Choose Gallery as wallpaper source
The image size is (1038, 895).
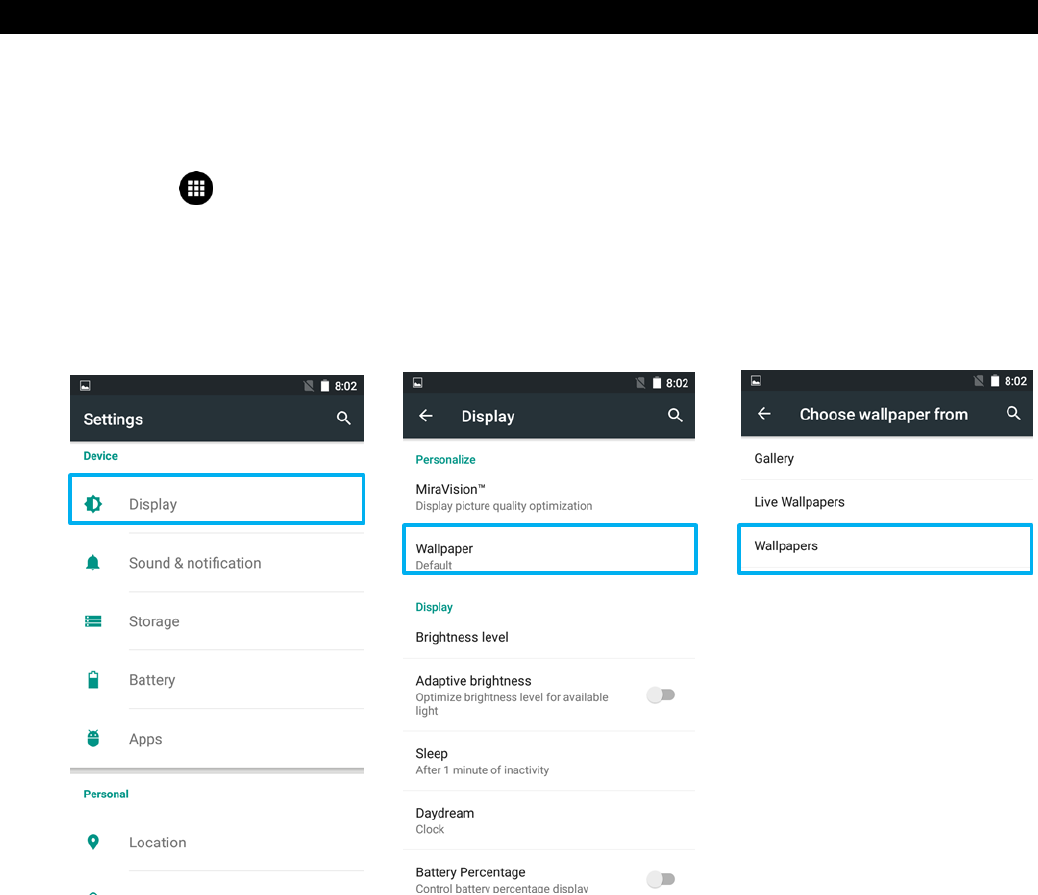tap(886, 458)
